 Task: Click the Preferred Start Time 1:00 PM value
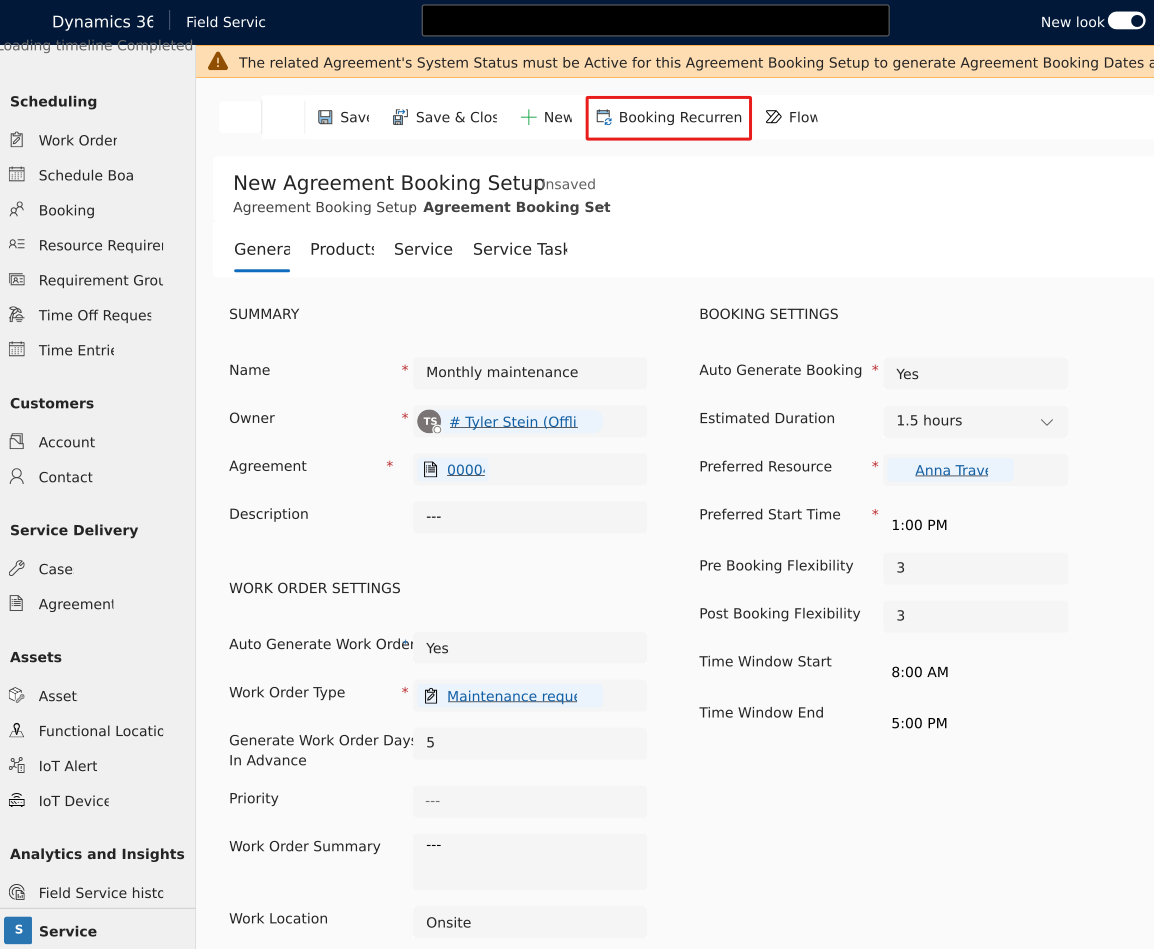(x=919, y=525)
